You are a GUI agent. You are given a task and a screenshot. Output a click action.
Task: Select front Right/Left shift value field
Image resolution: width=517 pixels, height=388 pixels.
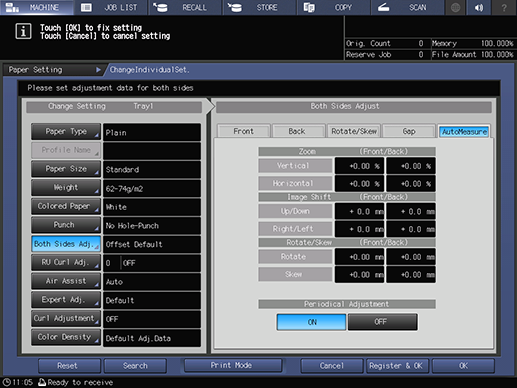(359, 229)
